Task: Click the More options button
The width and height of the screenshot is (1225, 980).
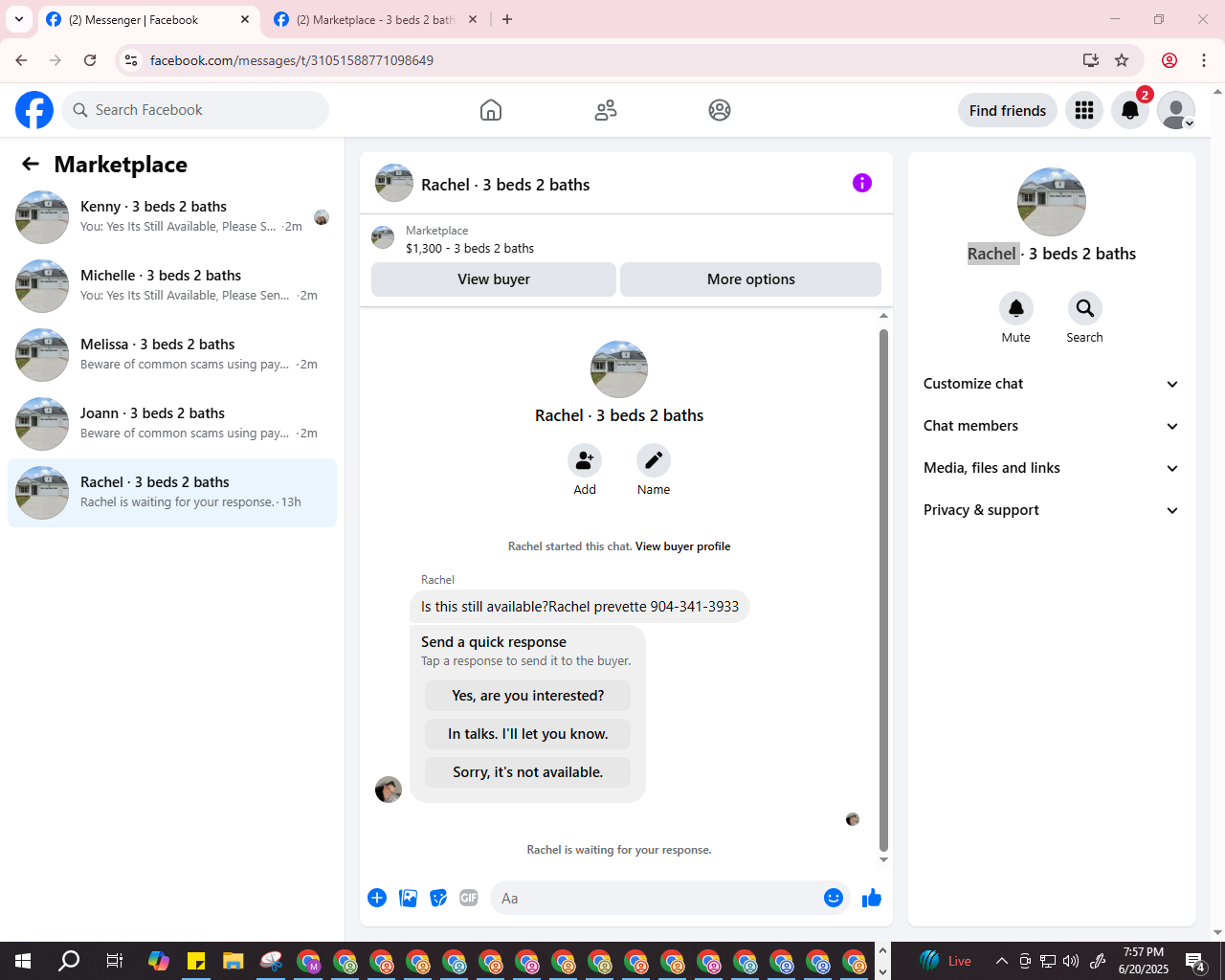Action: click(751, 279)
